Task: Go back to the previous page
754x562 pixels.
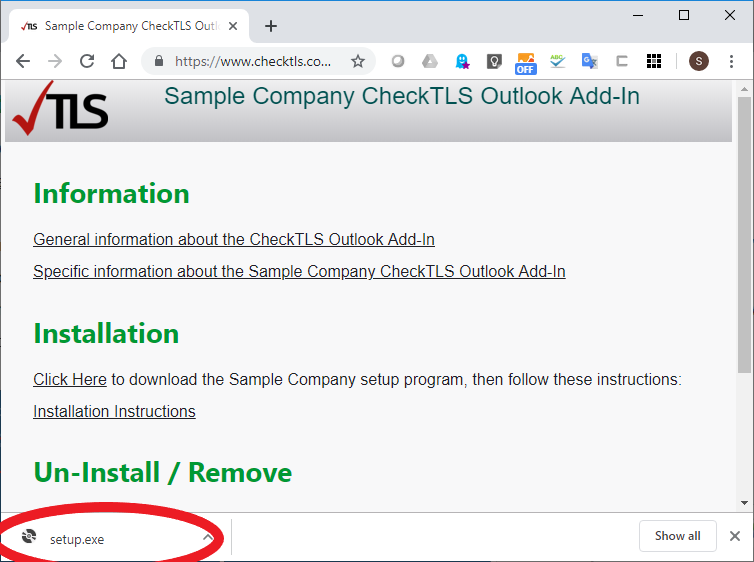Action: click(23, 61)
